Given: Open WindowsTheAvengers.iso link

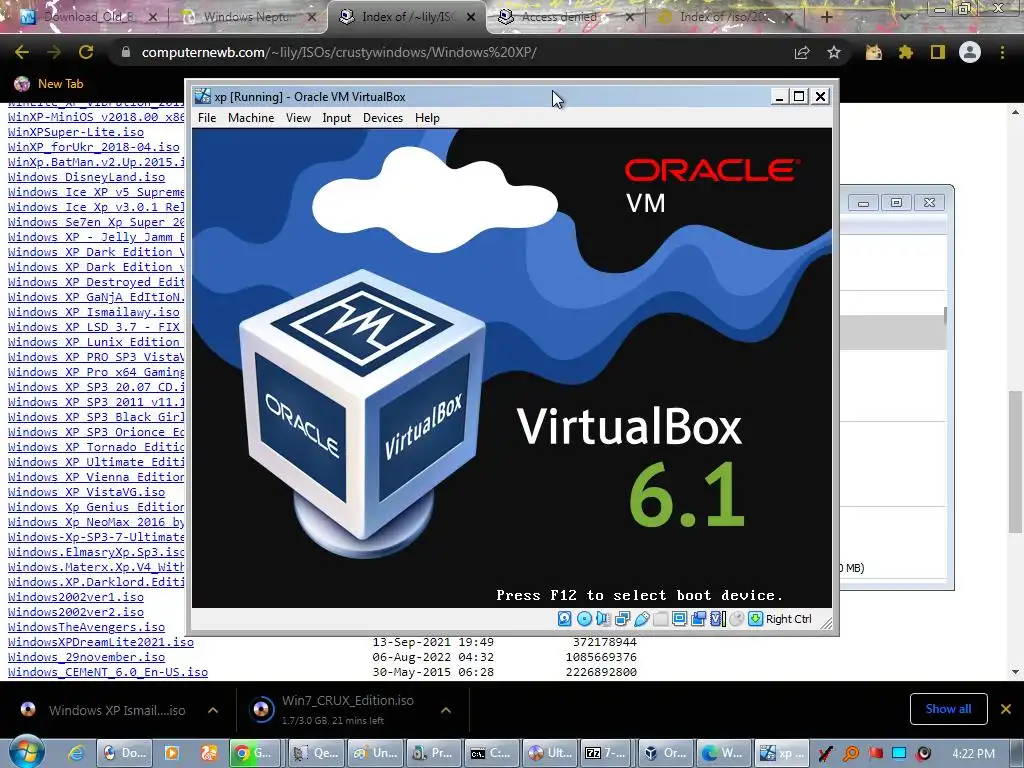Looking at the screenshot, I should [86, 628].
